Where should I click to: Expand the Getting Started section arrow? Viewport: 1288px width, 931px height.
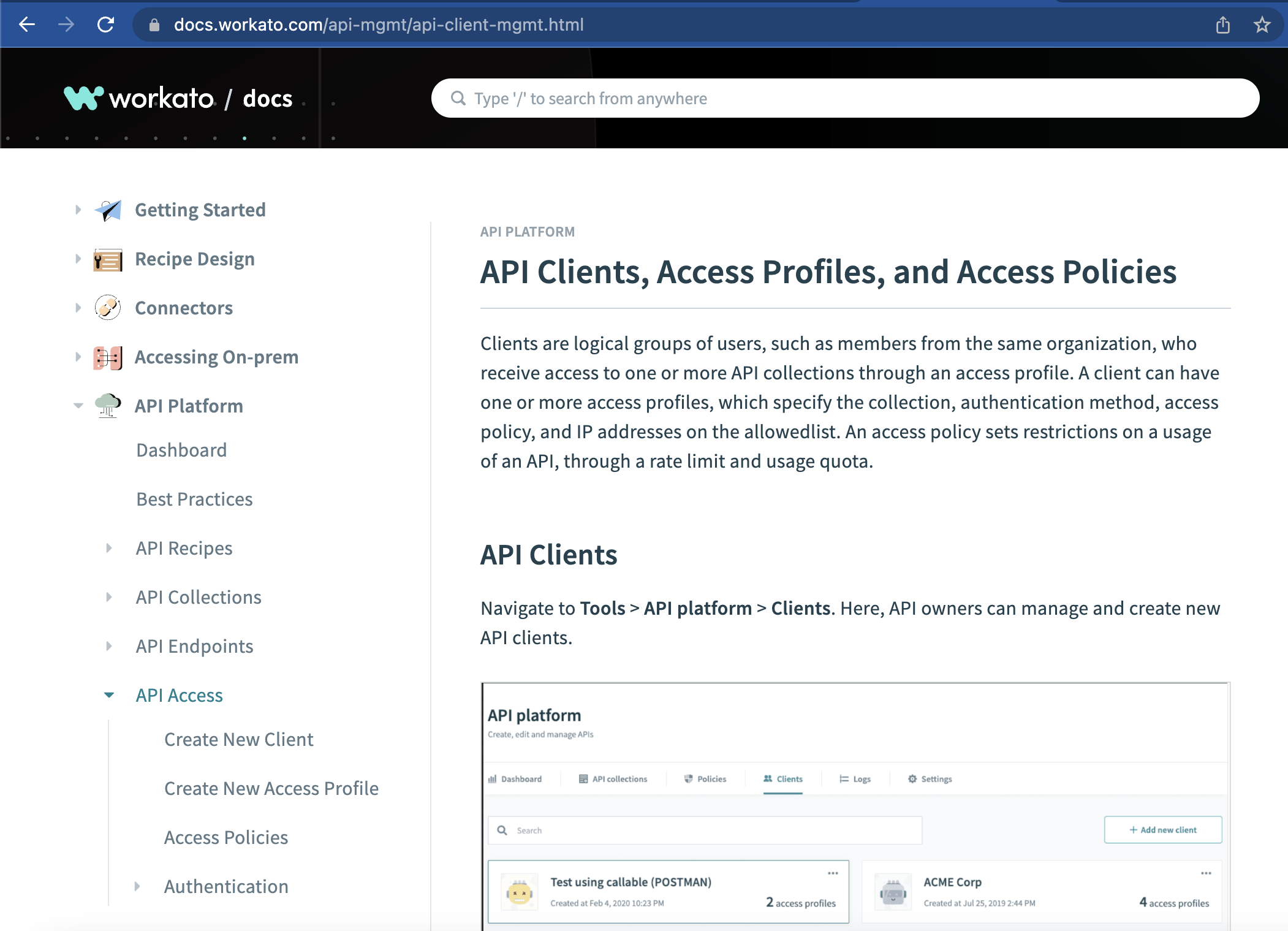78,210
